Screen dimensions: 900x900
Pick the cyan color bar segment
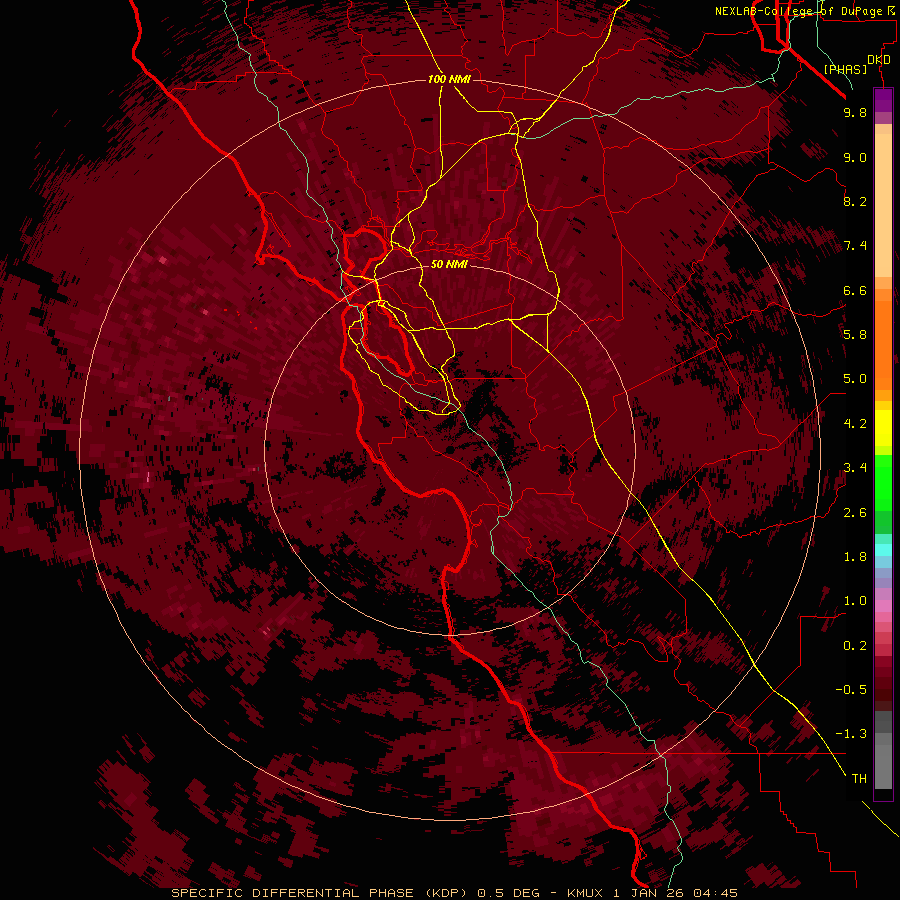[x=883, y=550]
